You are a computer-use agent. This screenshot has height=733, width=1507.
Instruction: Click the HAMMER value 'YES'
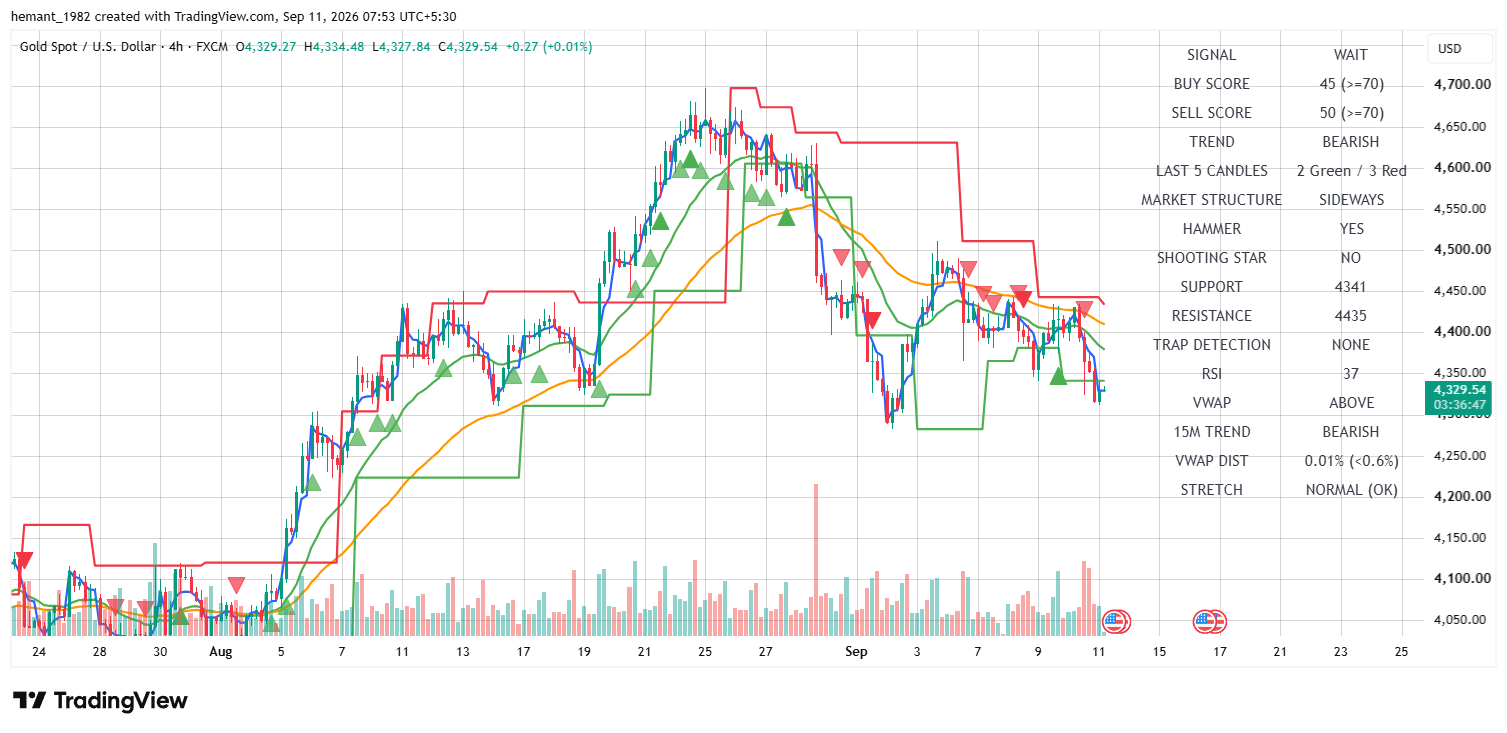(x=1351, y=229)
